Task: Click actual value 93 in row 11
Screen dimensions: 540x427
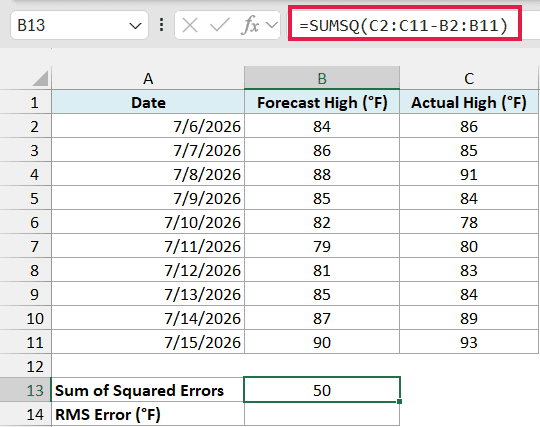Action: pyautogui.click(x=469, y=342)
